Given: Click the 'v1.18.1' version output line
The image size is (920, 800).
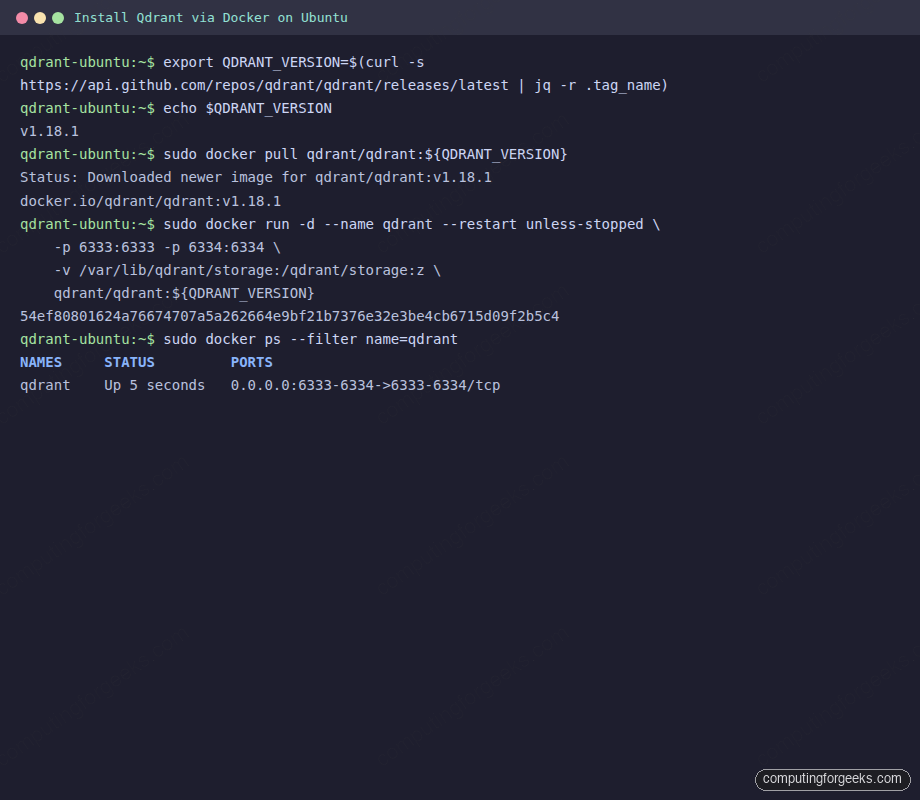Looking at the screenshot, I should pyautogui.click(x=49, y=131).
